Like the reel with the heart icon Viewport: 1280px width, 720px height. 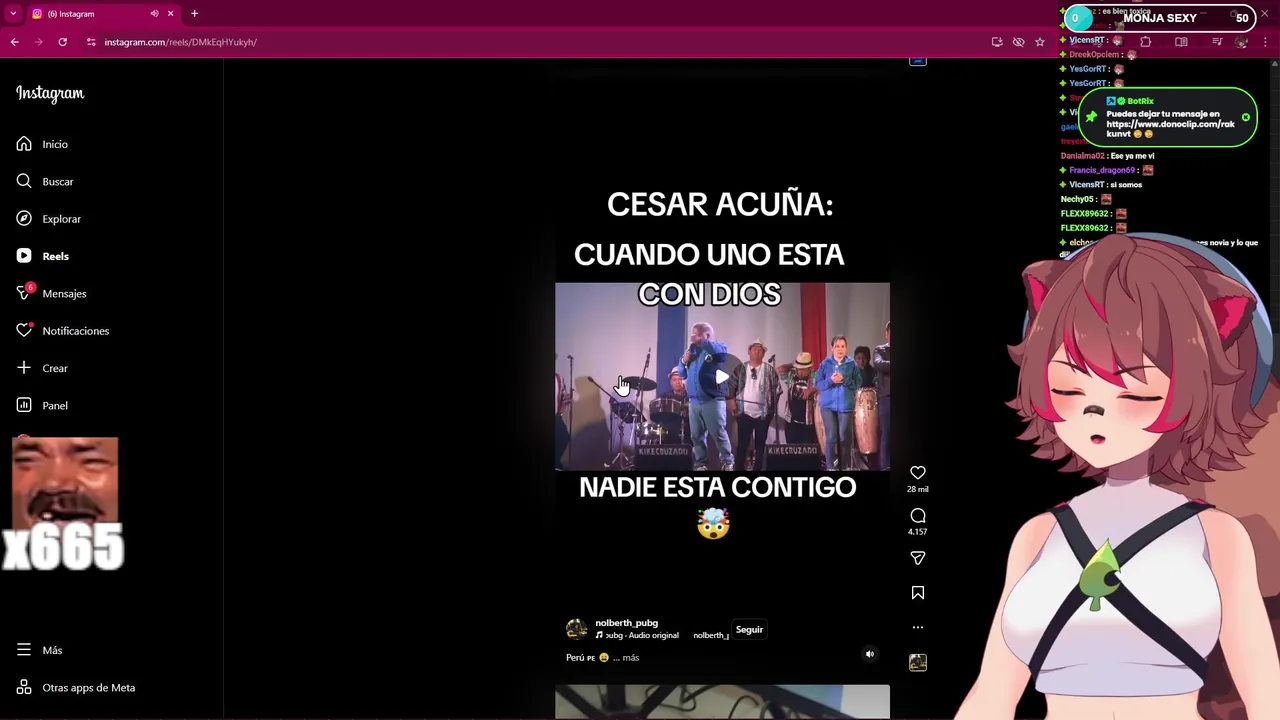tap(918, 472)
